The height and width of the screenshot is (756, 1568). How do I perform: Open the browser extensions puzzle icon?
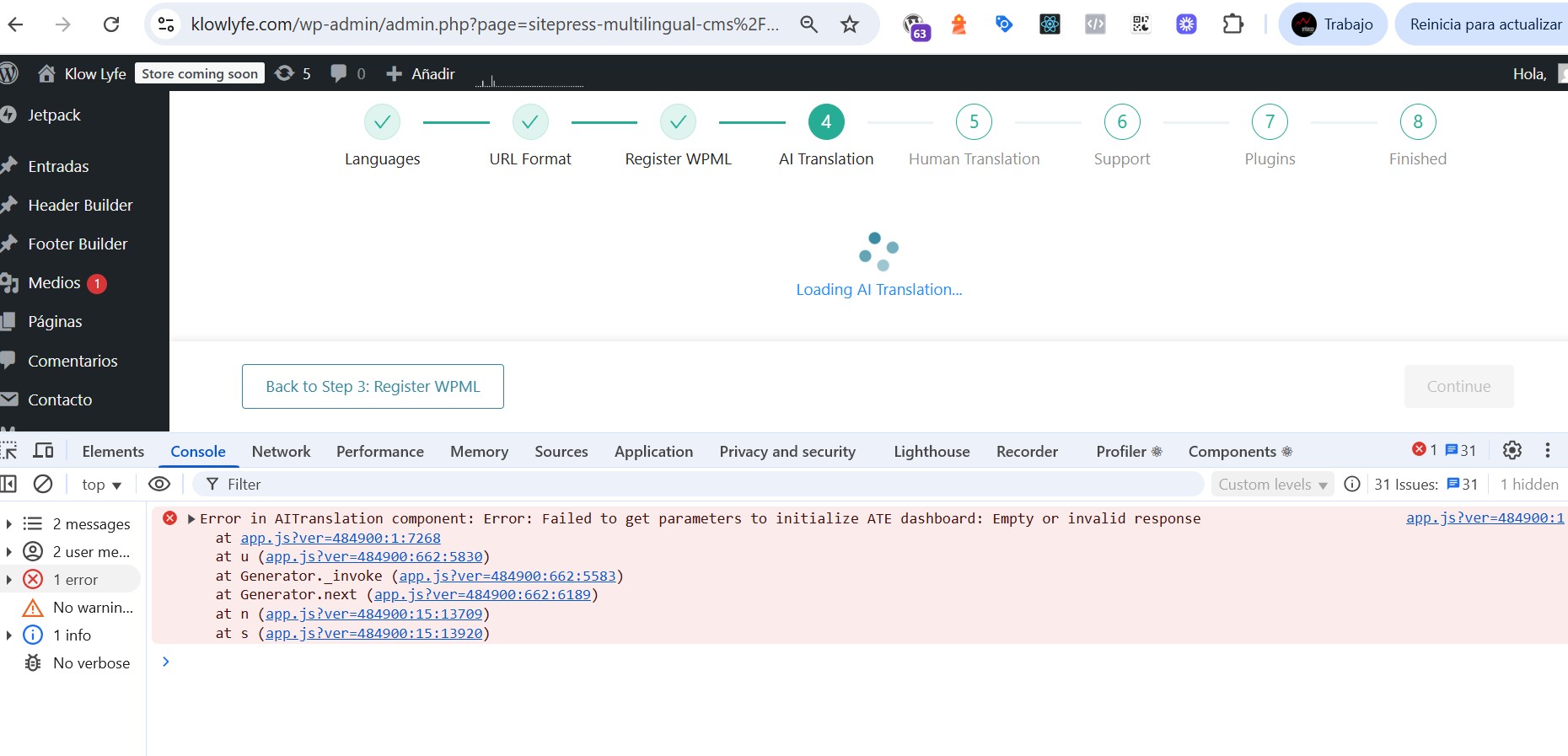pyautogui.click(x=1232, y=24)
